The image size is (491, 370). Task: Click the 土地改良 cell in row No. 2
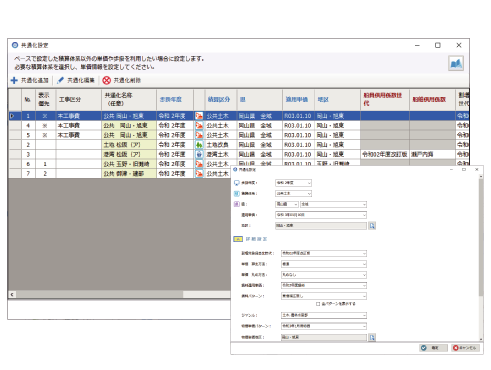[x=221, y=145]
